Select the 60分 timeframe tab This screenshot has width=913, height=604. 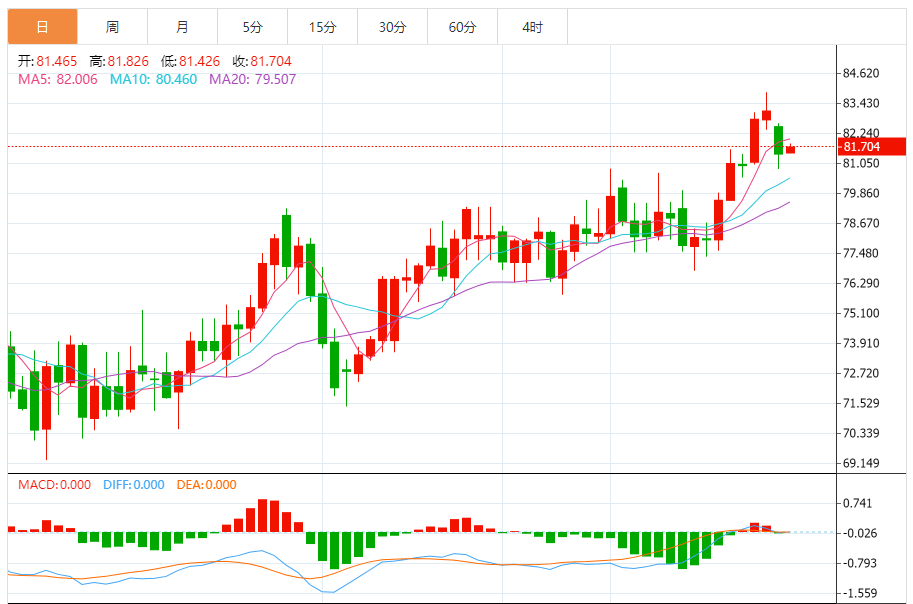coord(462,27)
